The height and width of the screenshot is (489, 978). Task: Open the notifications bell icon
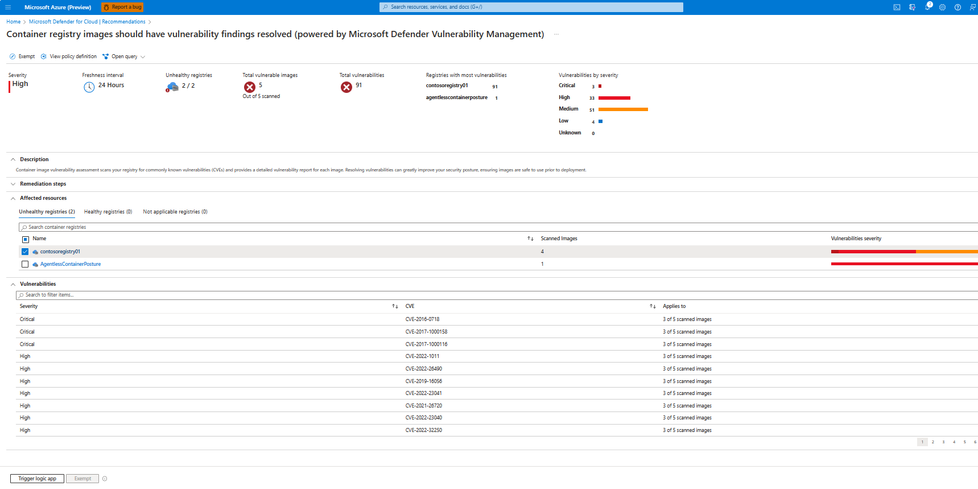tap(927, 7)
